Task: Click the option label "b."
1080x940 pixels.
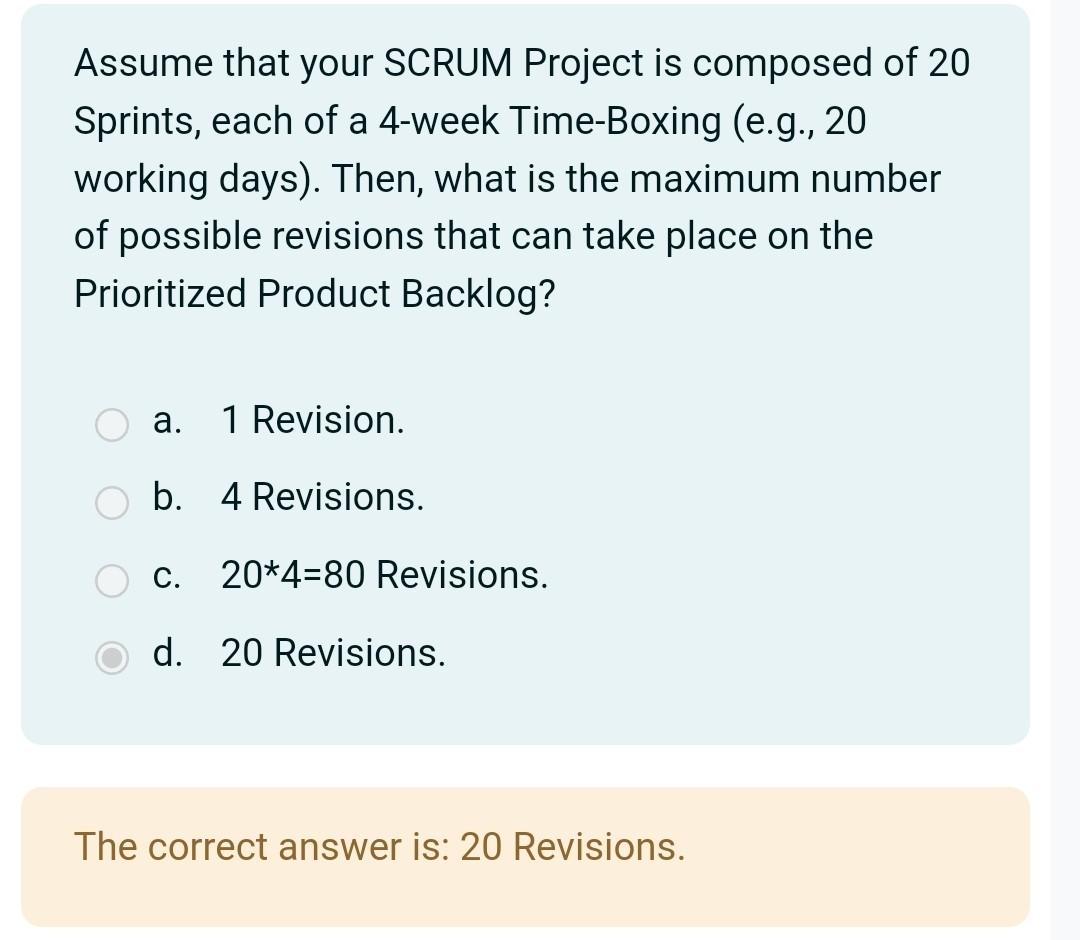Action: point(168,498)
